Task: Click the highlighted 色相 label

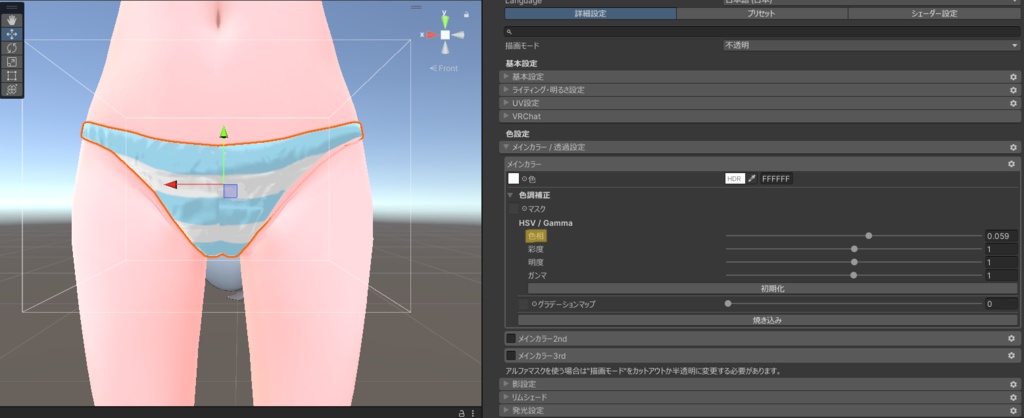Action: coord(536,236)
